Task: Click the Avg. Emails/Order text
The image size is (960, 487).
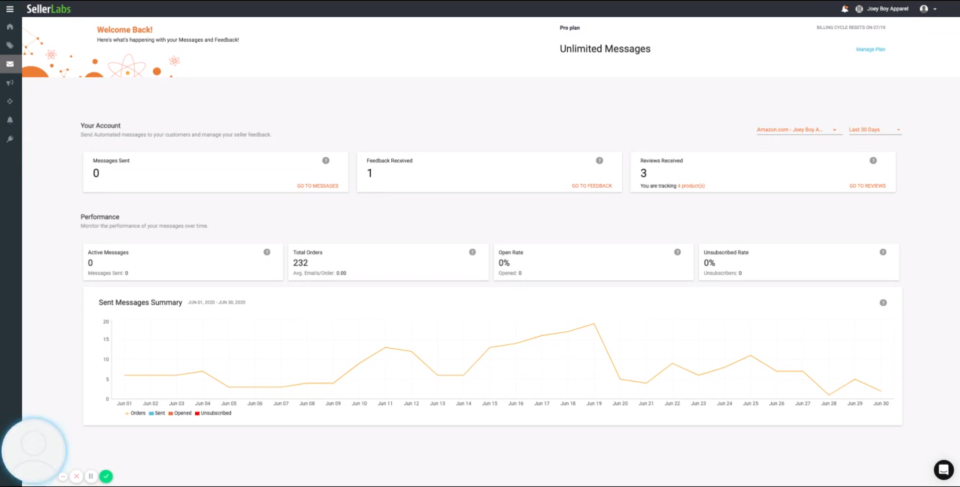Action: click(320, 273)
